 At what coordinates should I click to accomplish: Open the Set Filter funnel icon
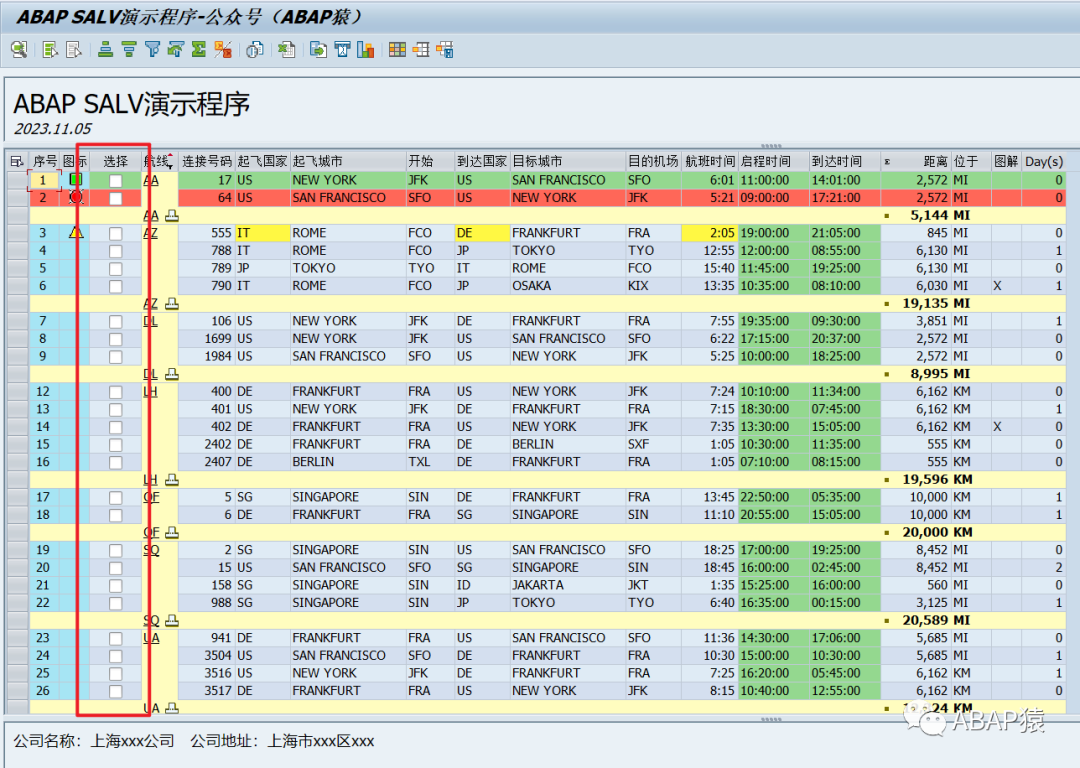click(x=152, y=50)
